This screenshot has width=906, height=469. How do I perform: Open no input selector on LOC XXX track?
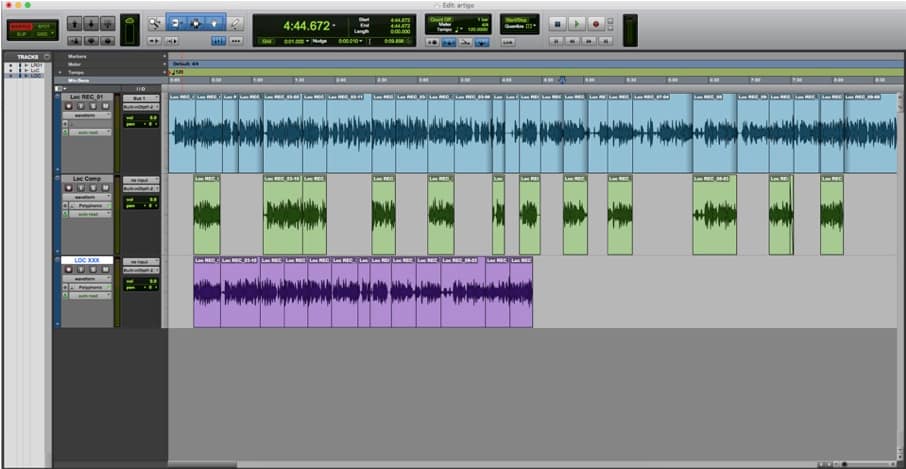tap(140, 261)
